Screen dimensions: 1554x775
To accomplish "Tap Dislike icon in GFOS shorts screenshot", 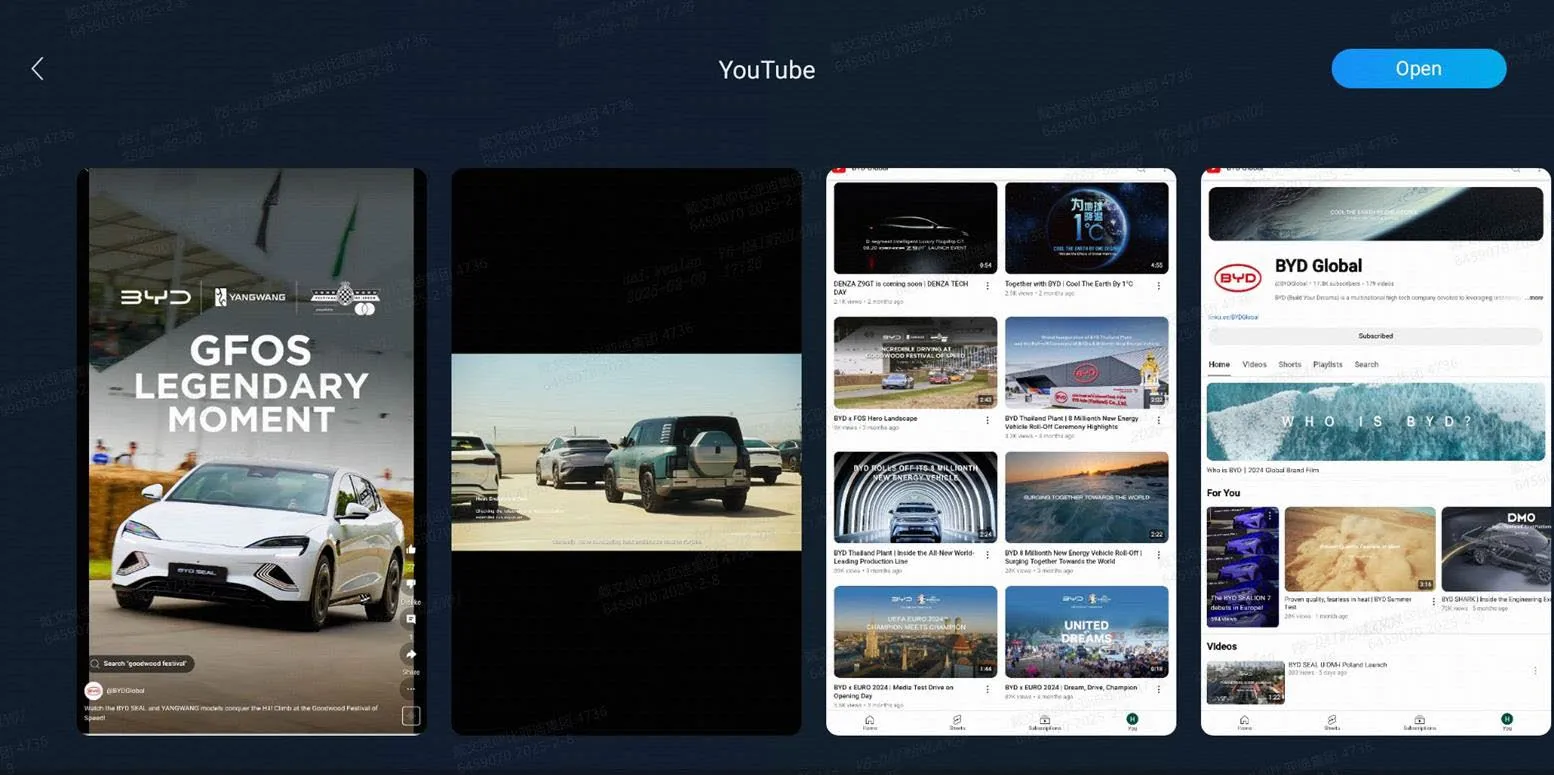I will click(x=411, y=584).
